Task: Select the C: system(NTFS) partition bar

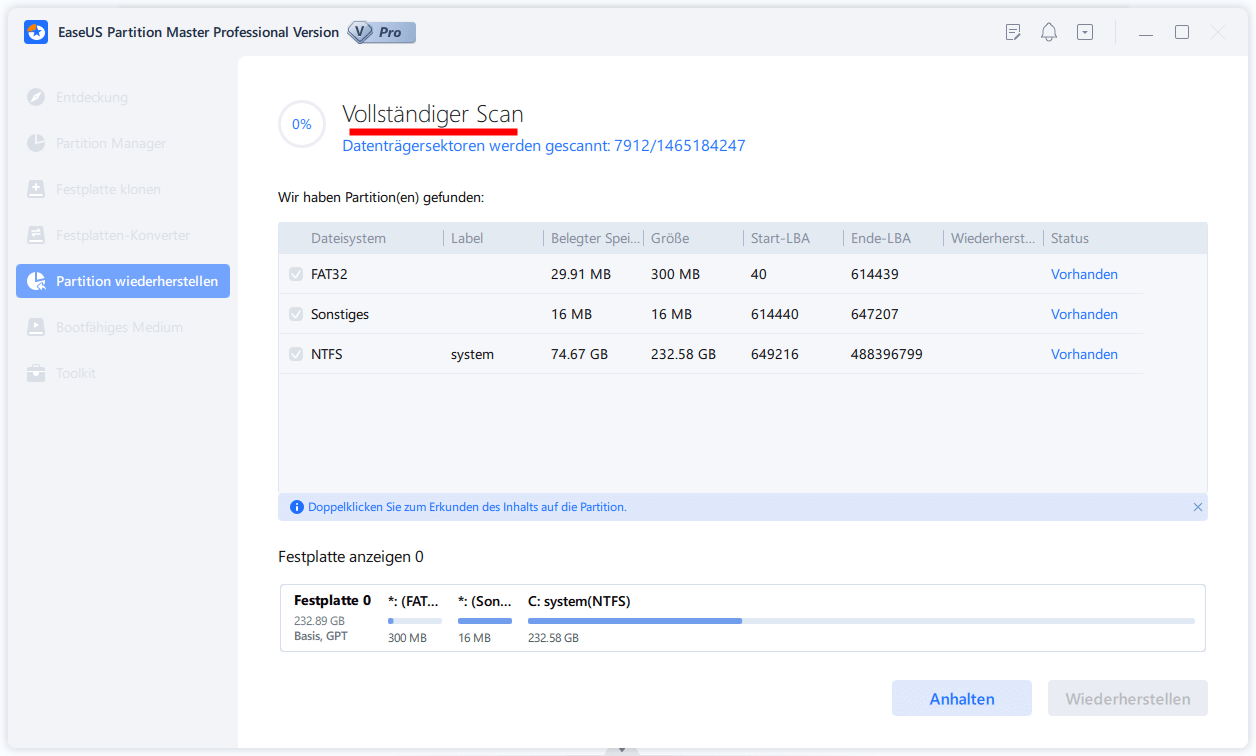Action: pos(861,620)
